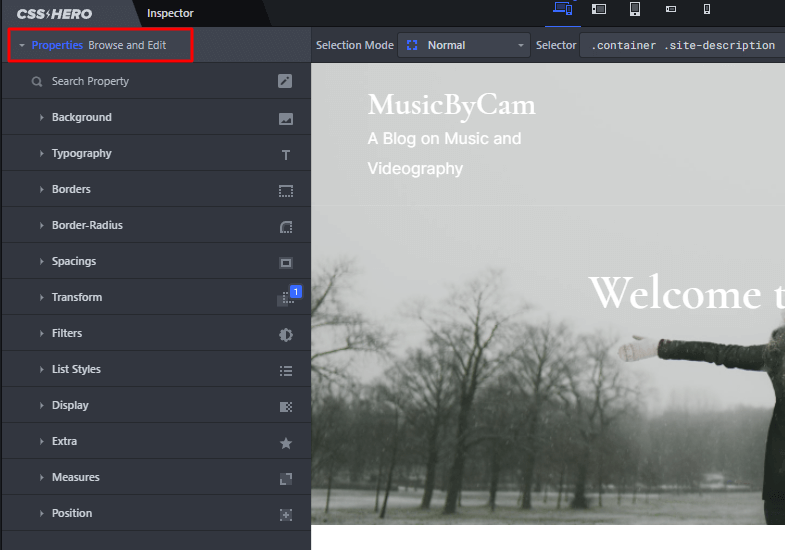The image size is (785, 550).
Task: Click the Display icon
Action: [x=286, y=407]
